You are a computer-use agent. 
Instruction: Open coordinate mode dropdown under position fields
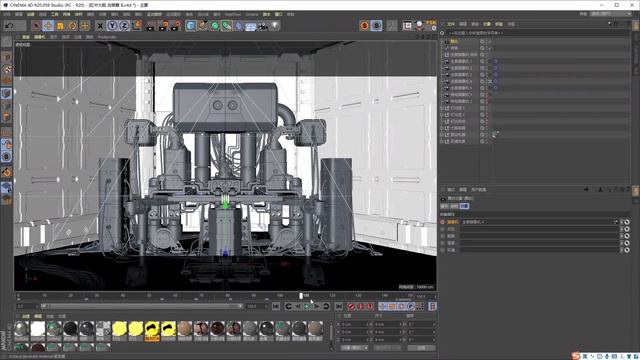point(355,348)
